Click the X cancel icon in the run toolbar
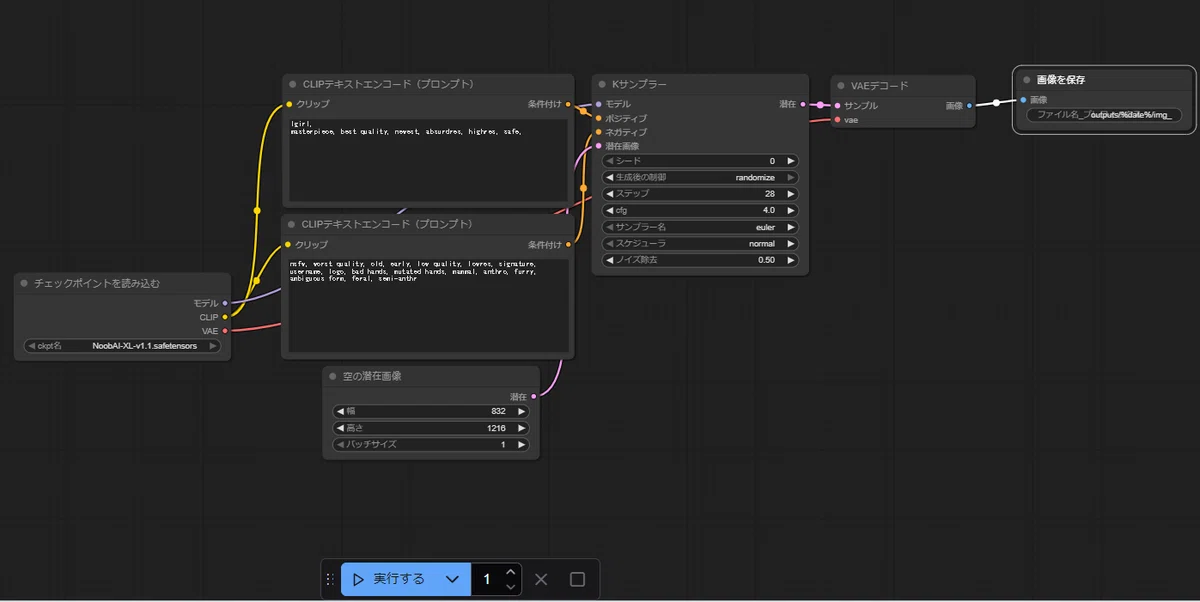This screenshot has width=1200, height=602. [x=541, y=579]
